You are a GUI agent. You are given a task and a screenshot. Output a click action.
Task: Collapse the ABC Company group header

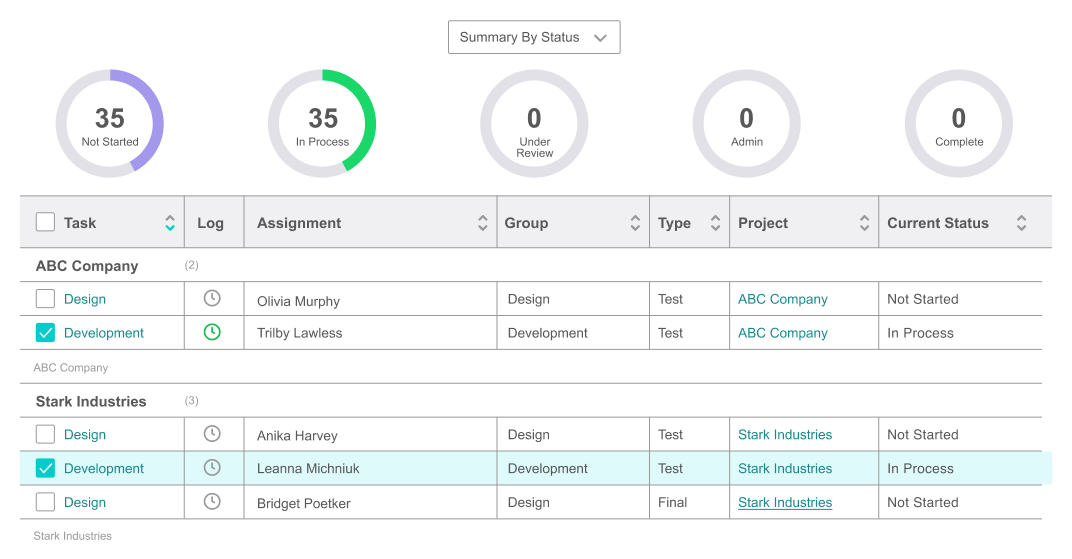[x=87, y=266]
